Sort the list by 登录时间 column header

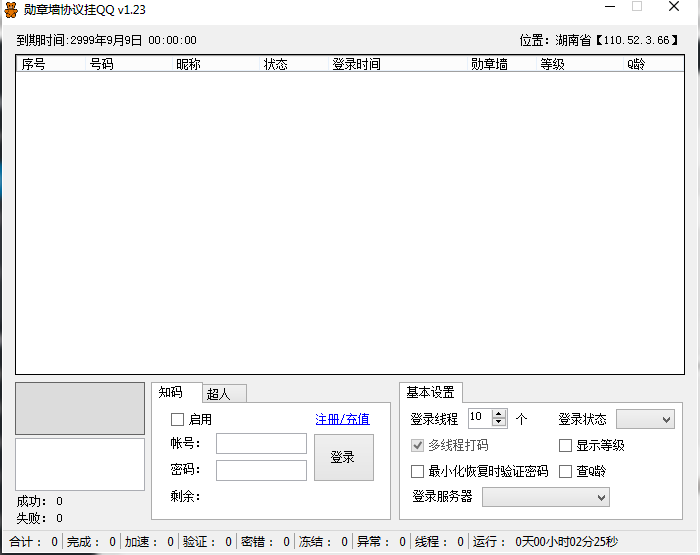point(356,64)
